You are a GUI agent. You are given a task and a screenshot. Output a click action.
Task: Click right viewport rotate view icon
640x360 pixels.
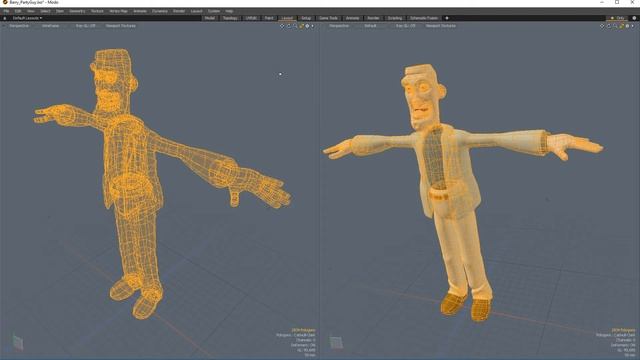(609, 26)
